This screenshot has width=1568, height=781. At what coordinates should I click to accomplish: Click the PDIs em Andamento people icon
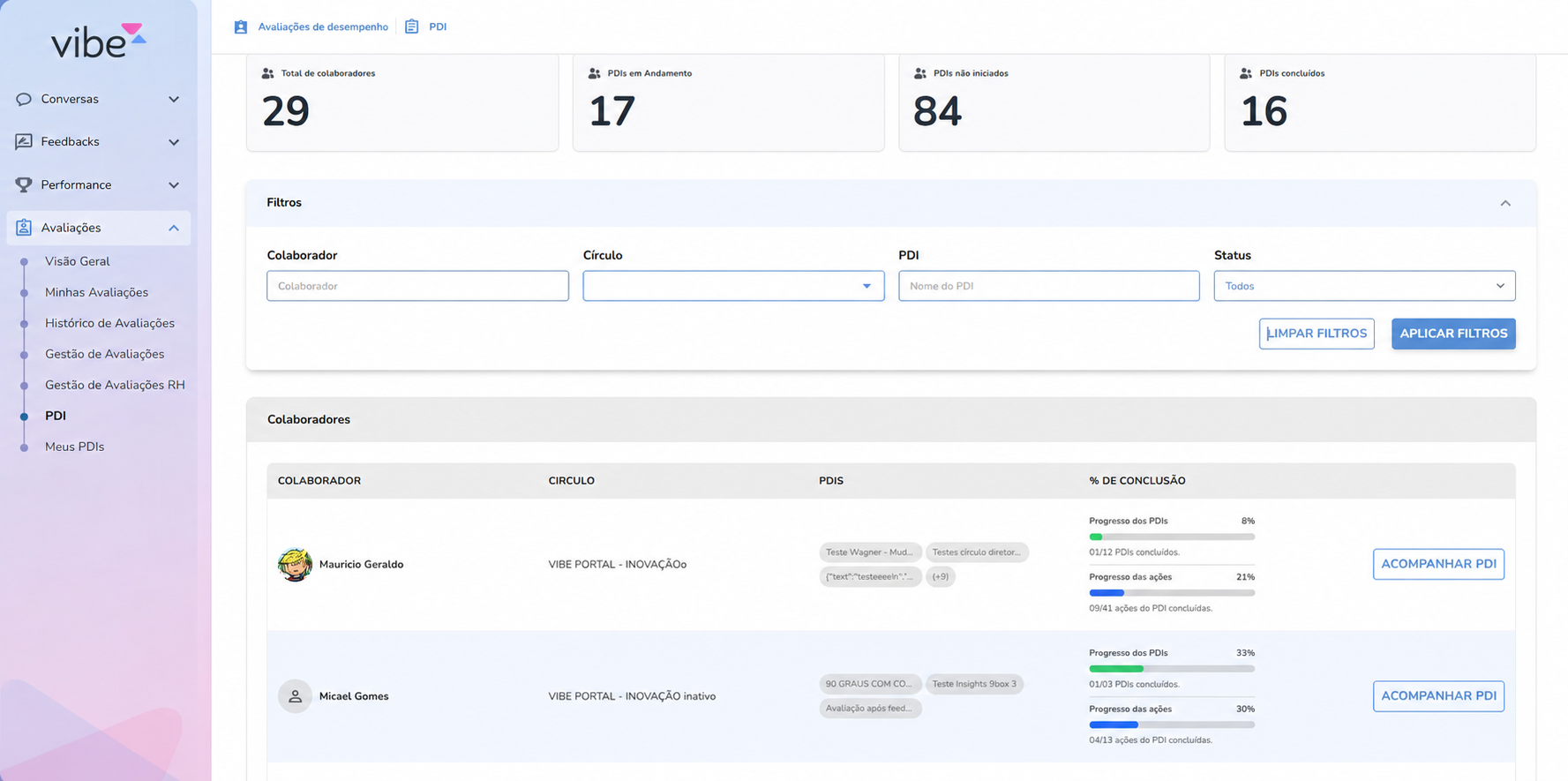[595, 73]
